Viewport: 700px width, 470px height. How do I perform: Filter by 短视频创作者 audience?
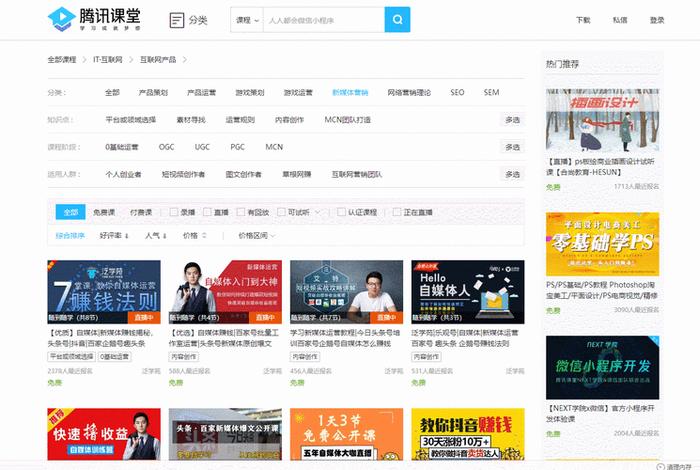(x=183, y=174)
